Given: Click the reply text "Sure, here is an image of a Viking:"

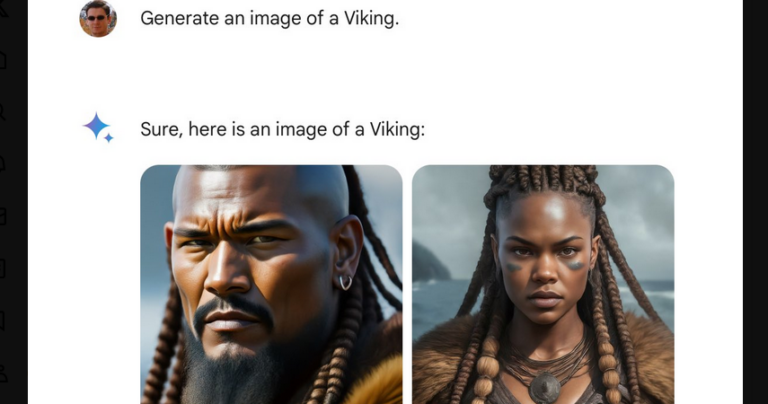Looking at the screenshot, I should coord(283,130).
